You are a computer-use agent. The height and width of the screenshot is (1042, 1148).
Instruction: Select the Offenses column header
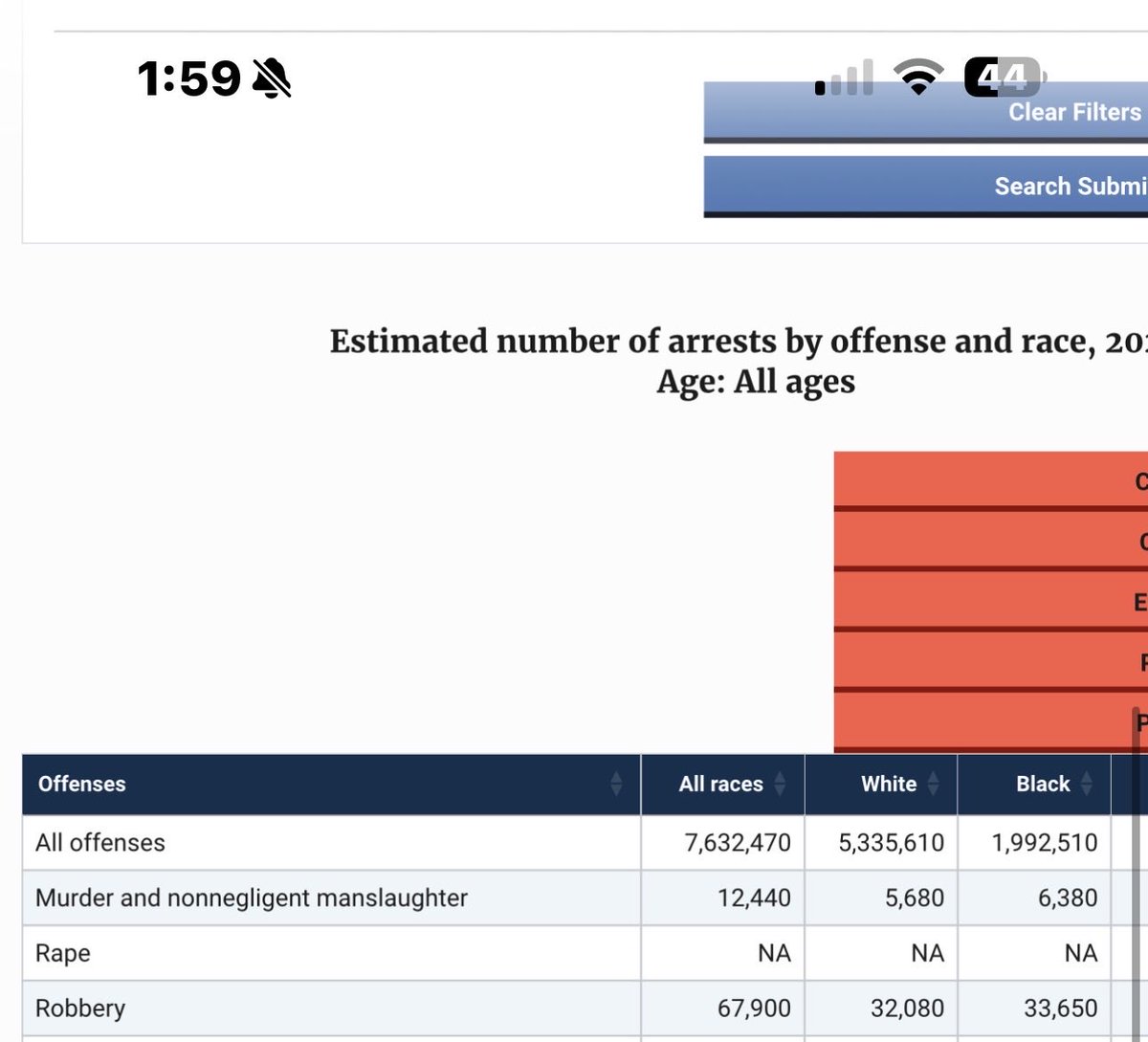(x=331, y=785)
